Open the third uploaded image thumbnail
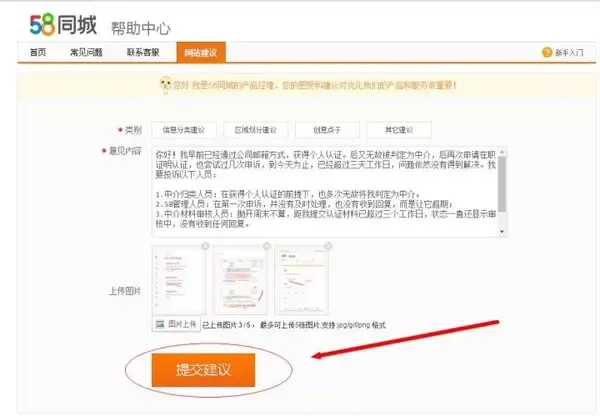Image resolution: width=600 pixels, height=416 pixels. pyautogui.click(x=301, y=280)
